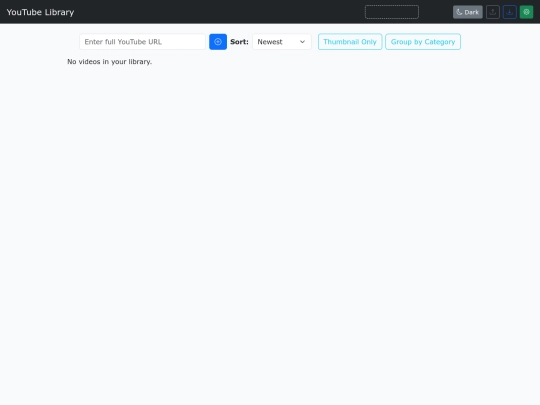Viewport: 540px width, 405px height.
Task: Open the Sort dropdown showing Newest
Action: point(282,42)
